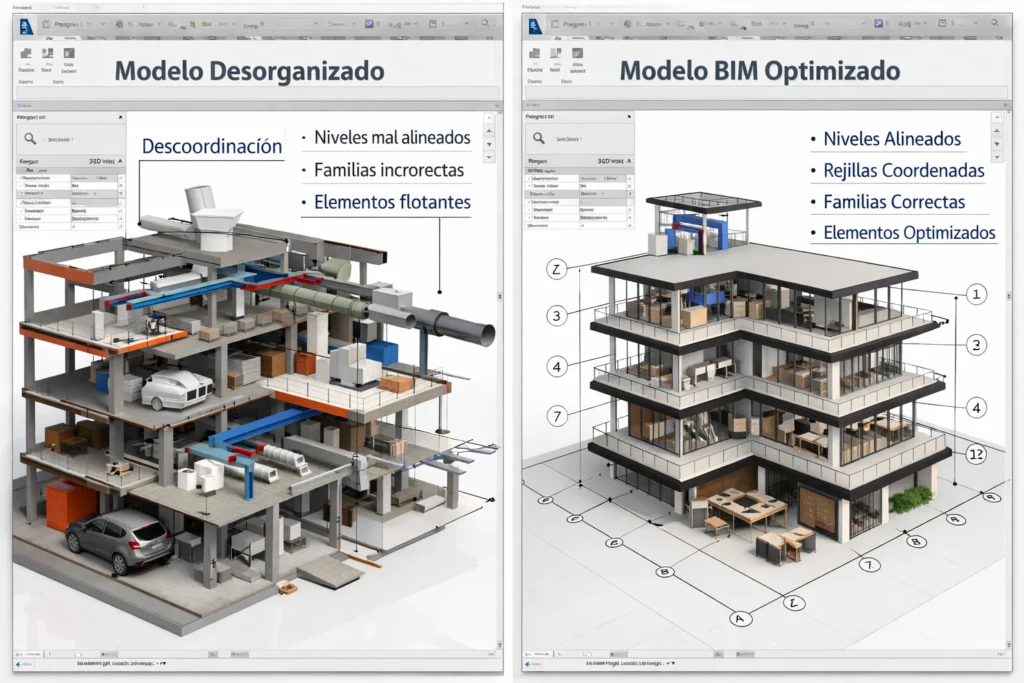This screenshot has height=683, width=1024.
Task: Click the search magnifier in the Properties palette
Action: 31,139
